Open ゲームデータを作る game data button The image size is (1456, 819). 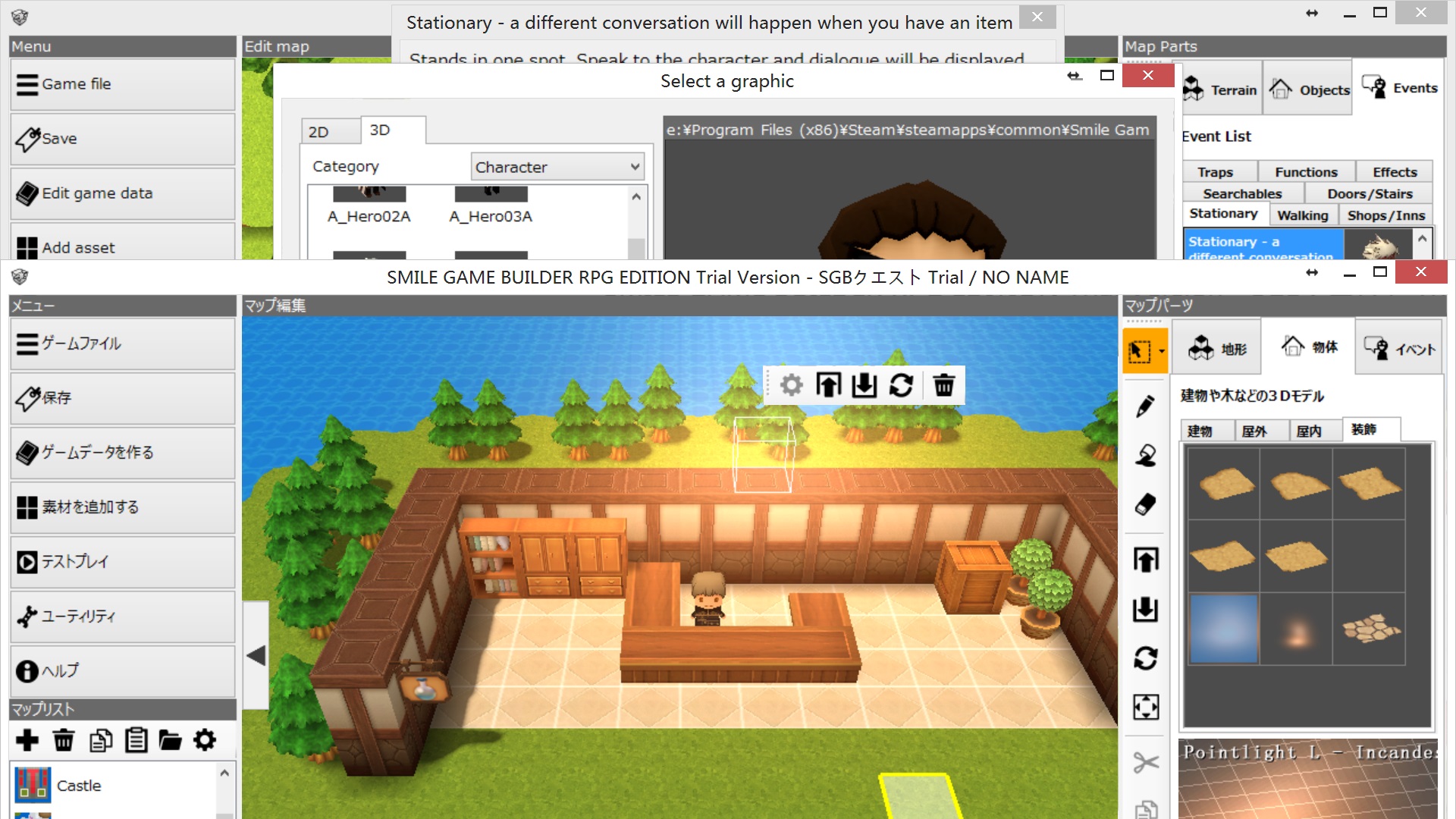pos(123,453)
